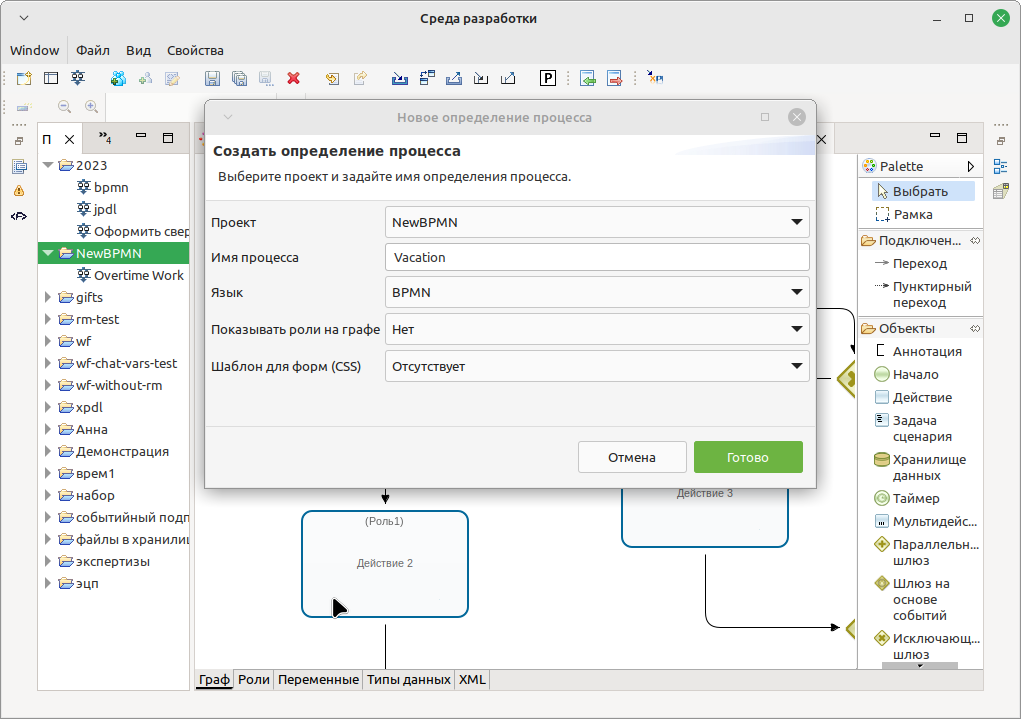The width and height of the screenshot is (1021, 719).
Task: Expand the Анна project folder
Action: (48, 429)
